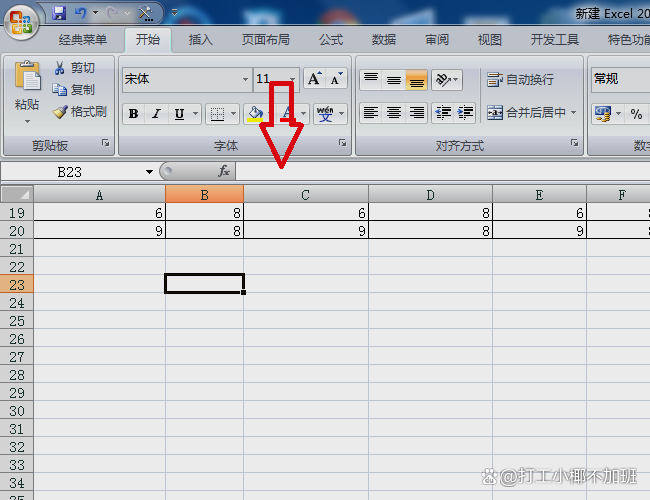Click the fx insert function button
The image size is (650, 500).
tap(224, 171)
